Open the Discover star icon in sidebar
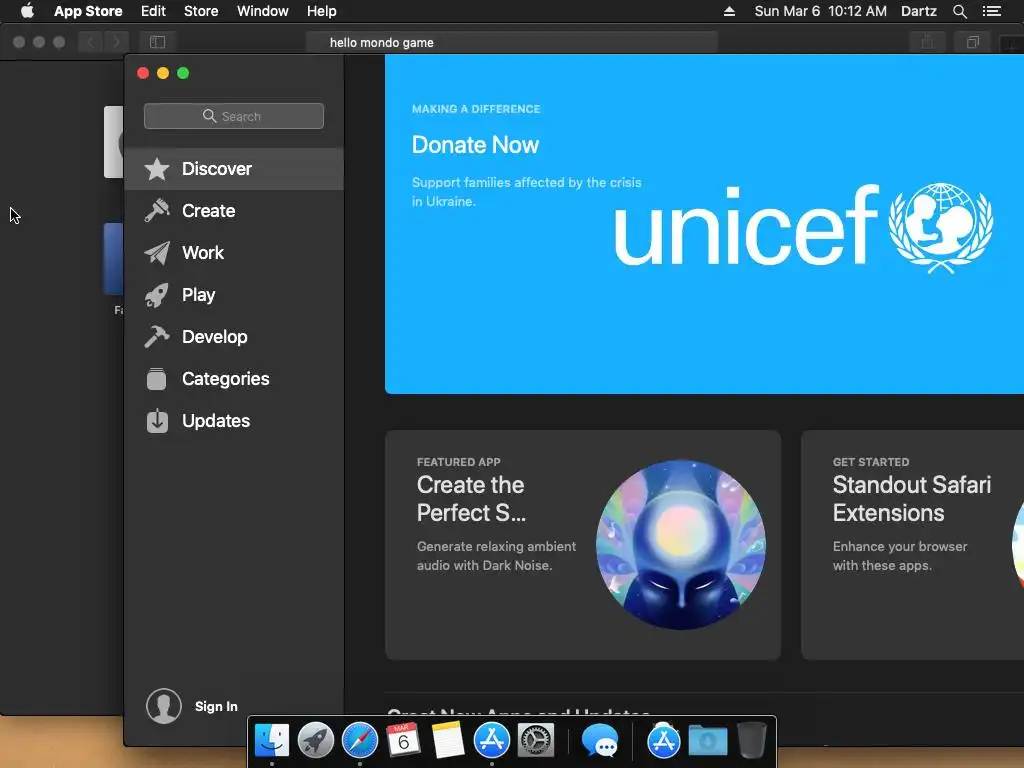 point(157,169)
